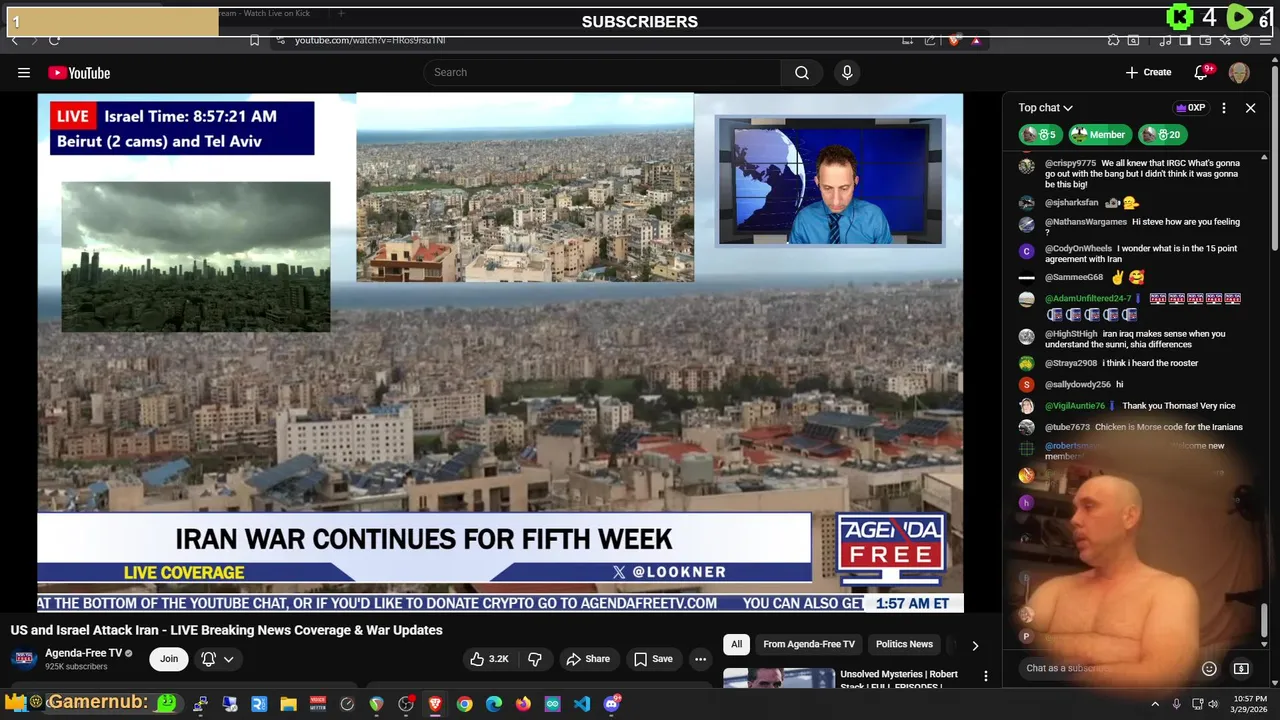The height and width of the screenshot is (720, 1280).
Task: Click the live video player area
Action: (x=500, y=352)
